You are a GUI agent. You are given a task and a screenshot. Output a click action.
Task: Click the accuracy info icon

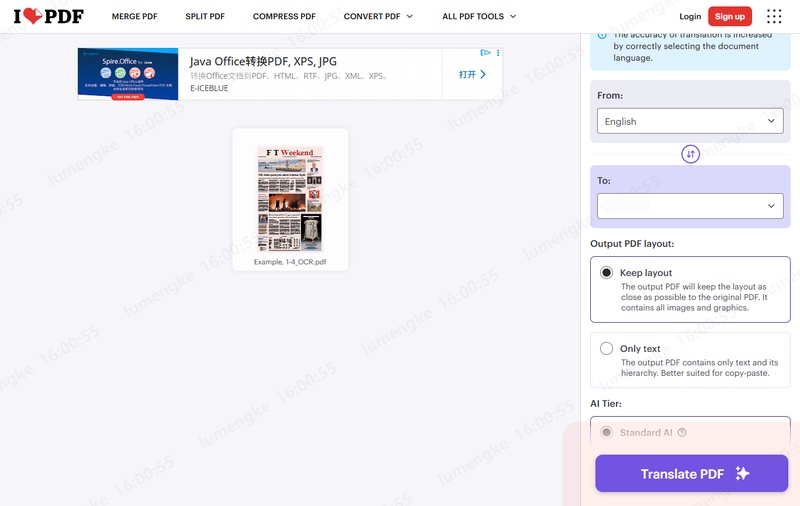click(x=603, y=35)
